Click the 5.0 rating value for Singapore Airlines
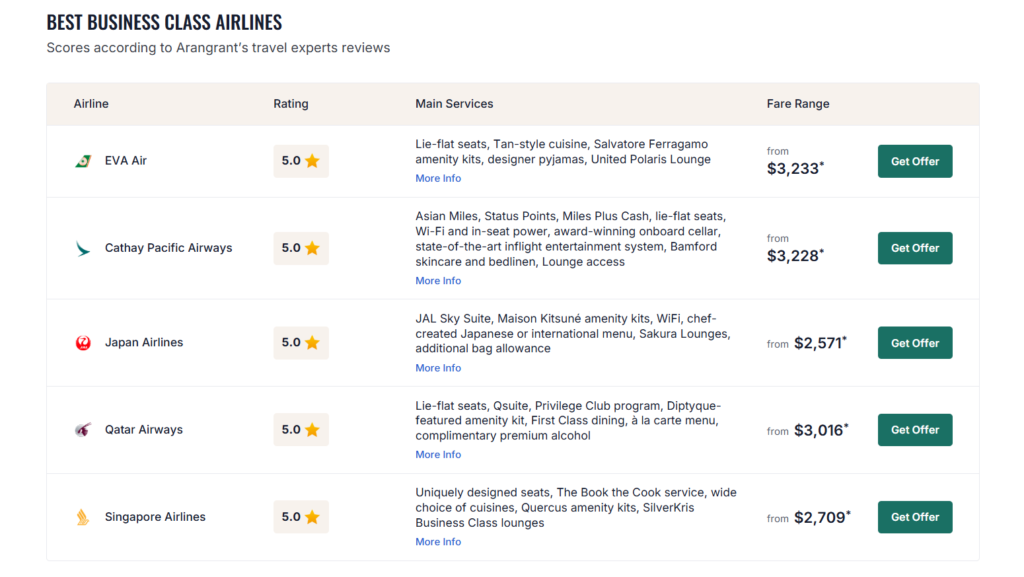Viewport: 1024px width, 577px height. (x=291, y=517)
